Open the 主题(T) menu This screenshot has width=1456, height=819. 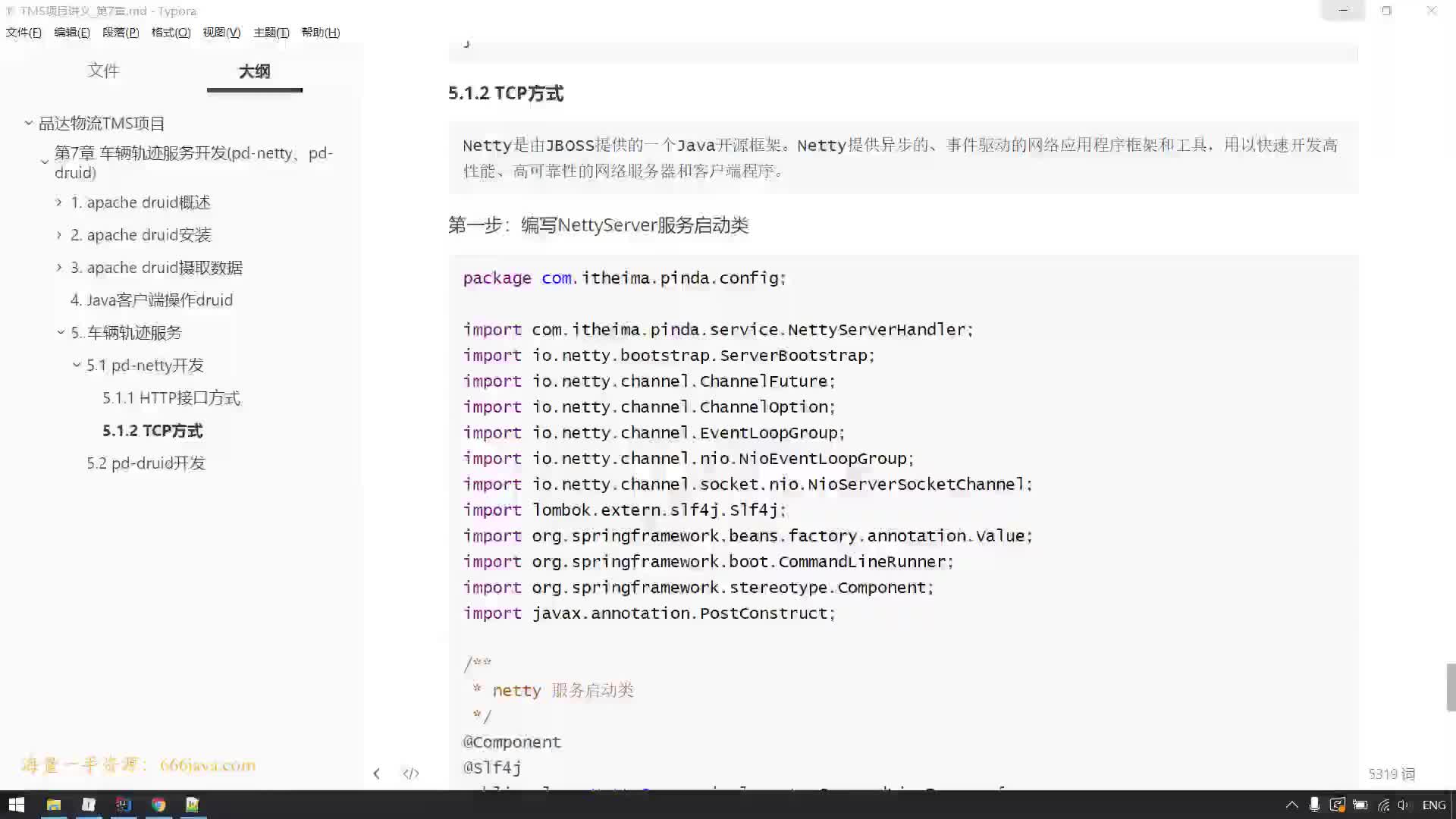(271, 33)
